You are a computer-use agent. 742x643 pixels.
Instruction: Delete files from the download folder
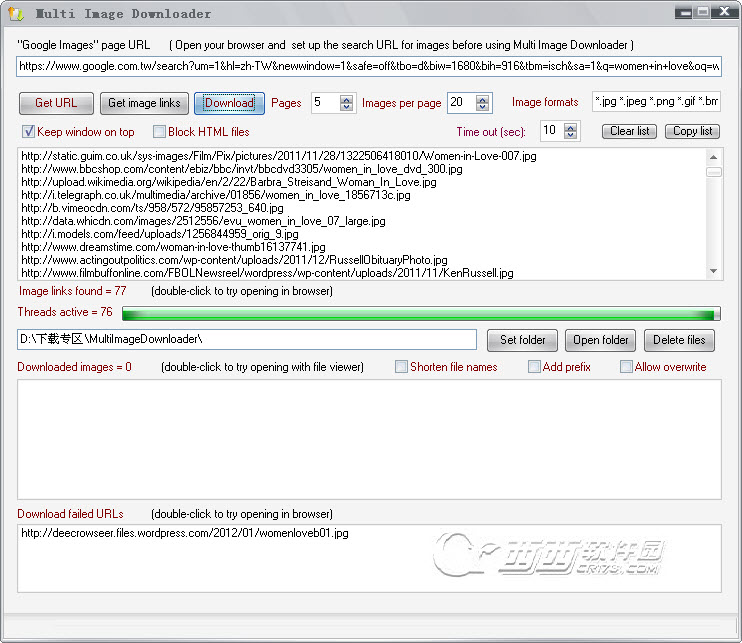(679, 340)
